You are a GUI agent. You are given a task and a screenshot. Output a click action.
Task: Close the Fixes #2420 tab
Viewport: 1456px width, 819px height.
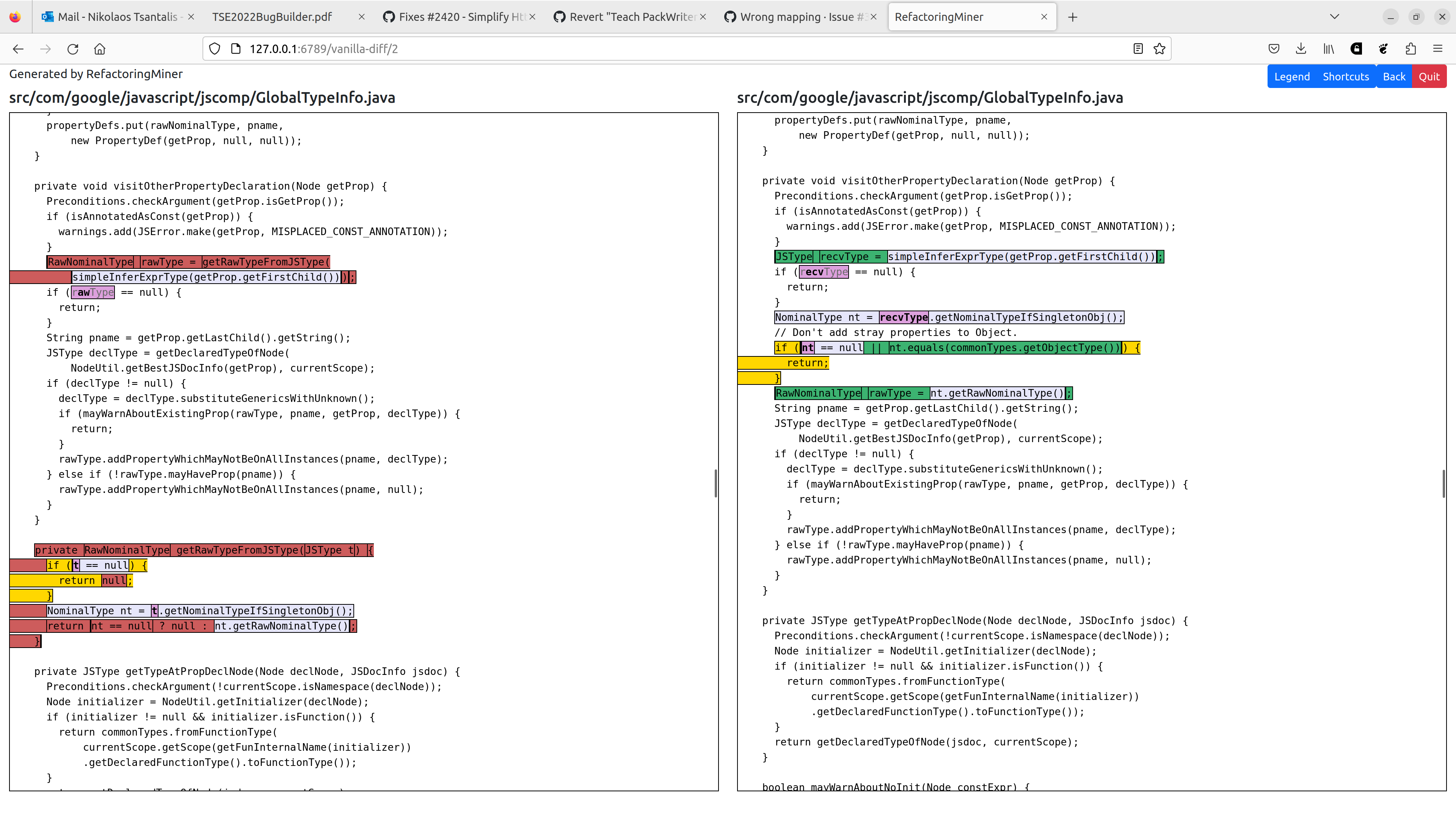[x=532, y=17]
